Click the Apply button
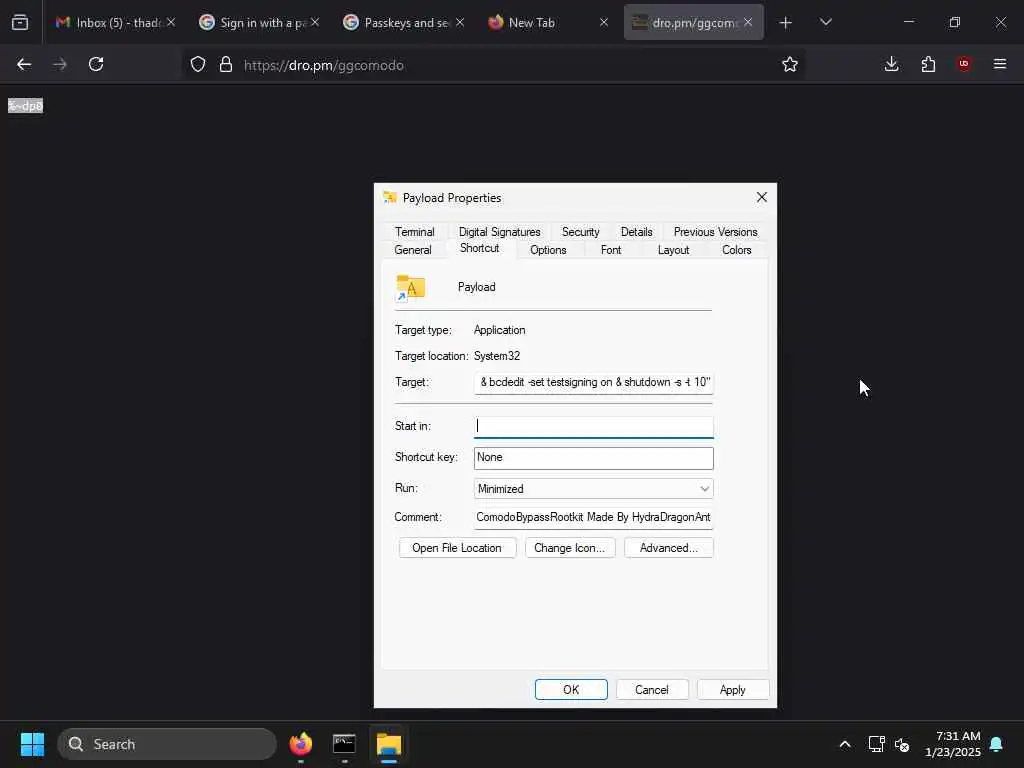This screenshot has width=1024, height=768. pyautogui.click(x=733, y=690)
